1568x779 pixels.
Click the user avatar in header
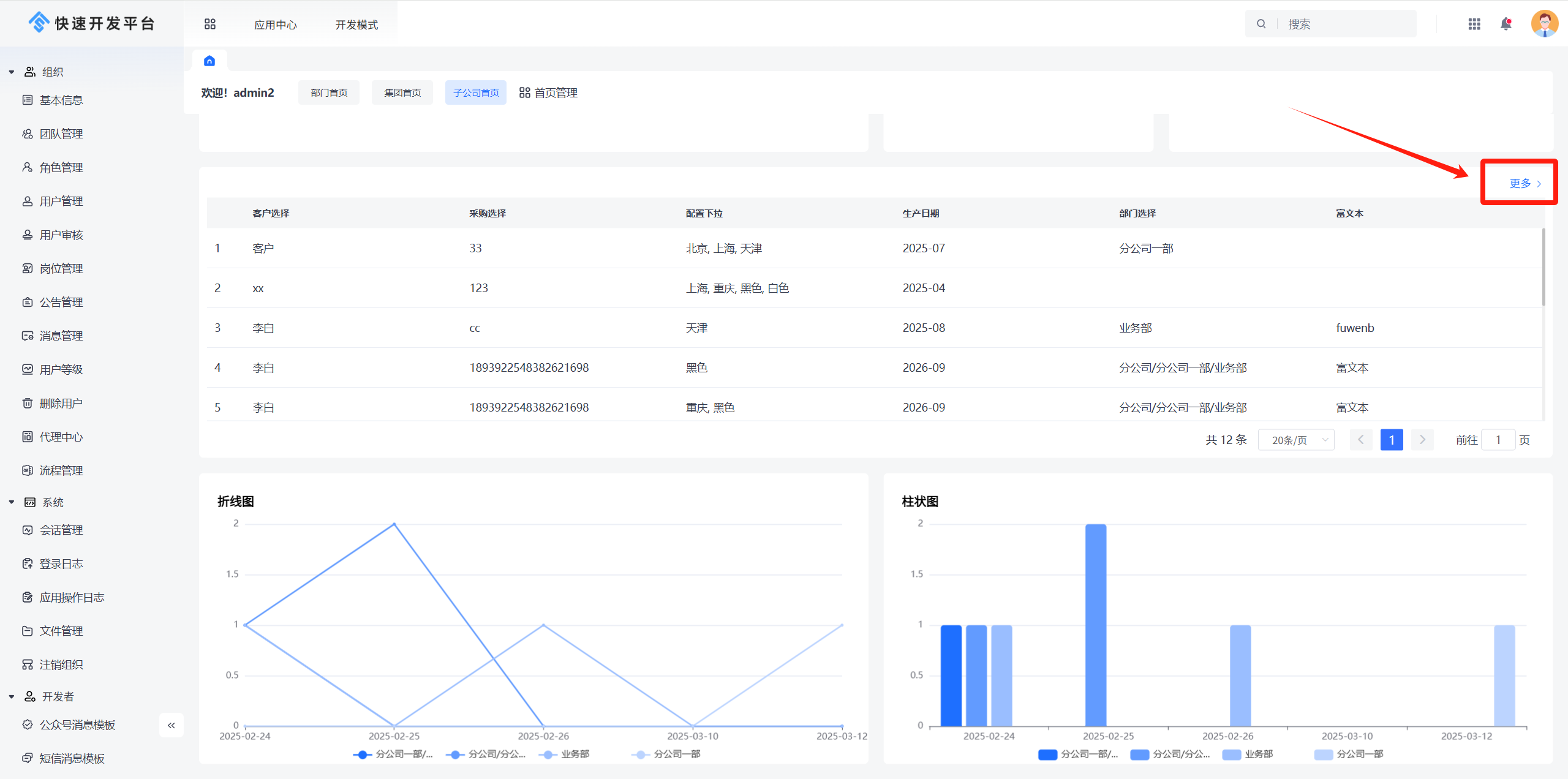tap(1543, 24)
